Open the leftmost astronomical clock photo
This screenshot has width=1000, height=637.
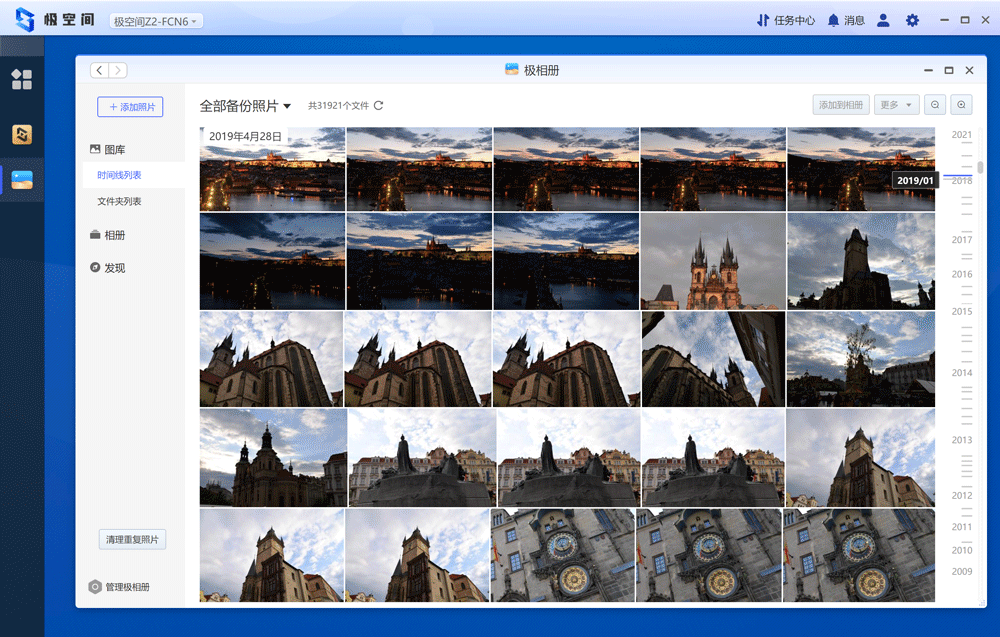(562, 555)
